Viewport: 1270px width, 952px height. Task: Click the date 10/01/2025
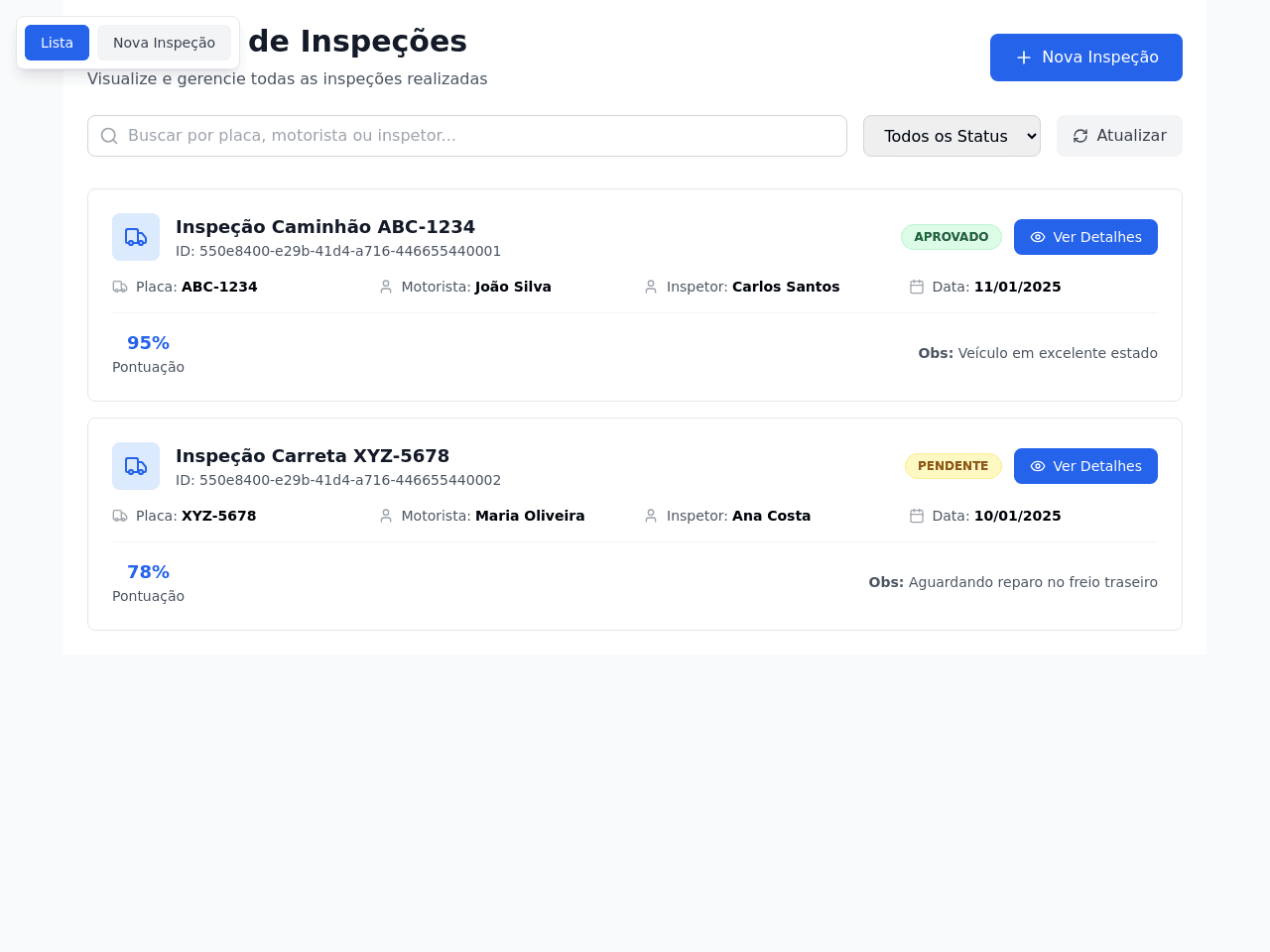[1017, 516]
